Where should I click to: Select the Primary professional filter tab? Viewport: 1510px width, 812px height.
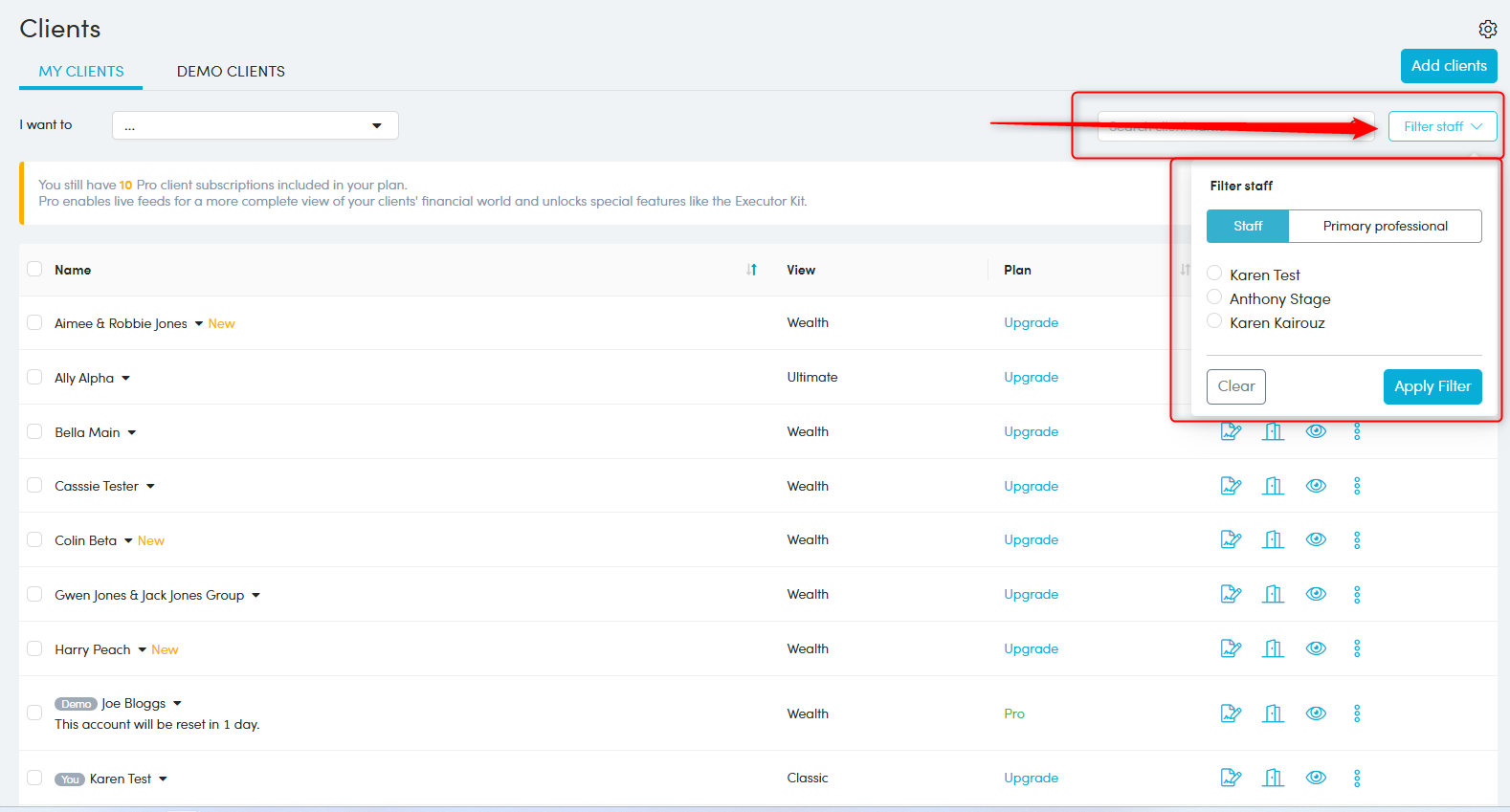point(1385,226)
